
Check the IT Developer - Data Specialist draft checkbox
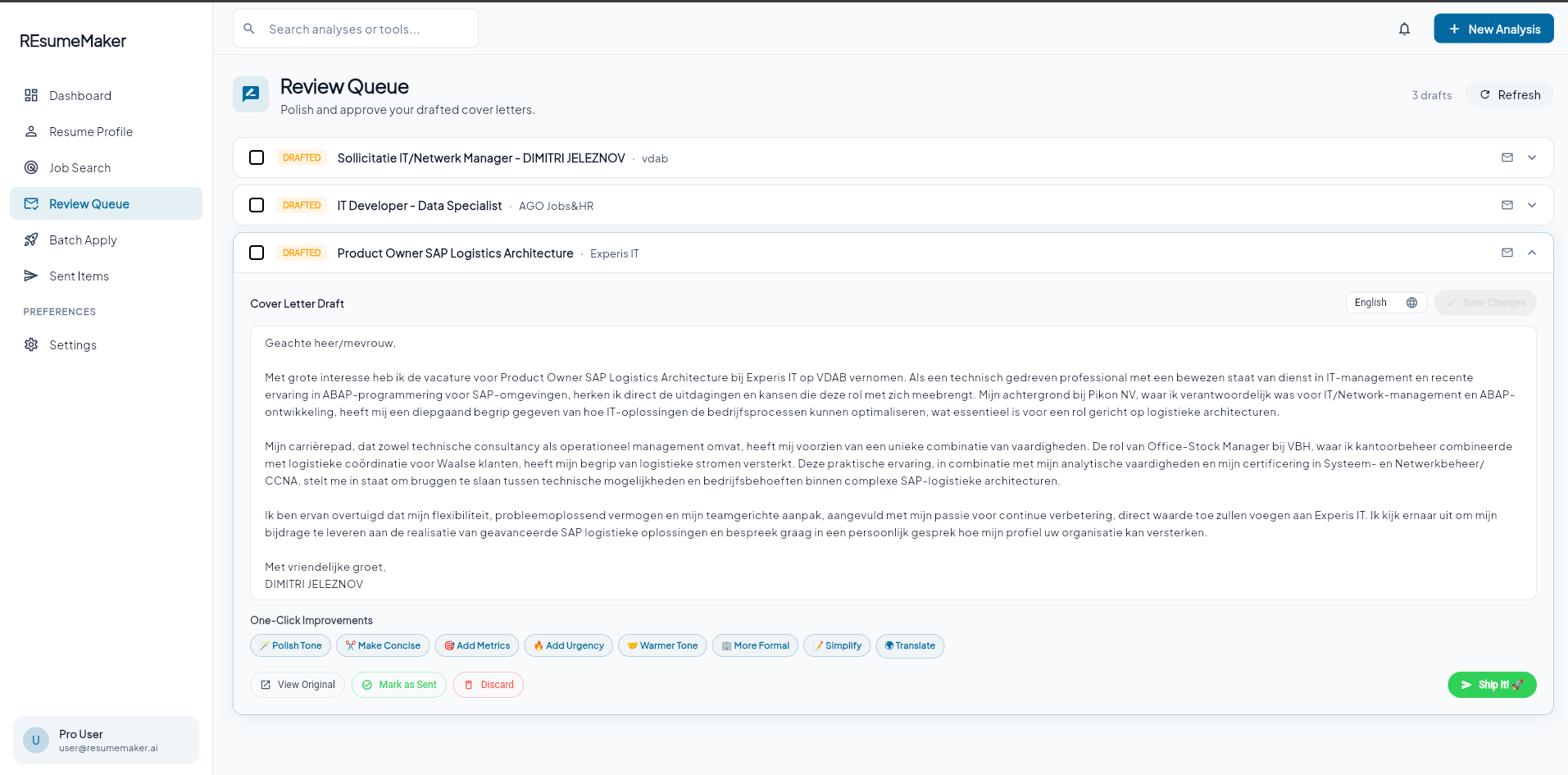257,205
